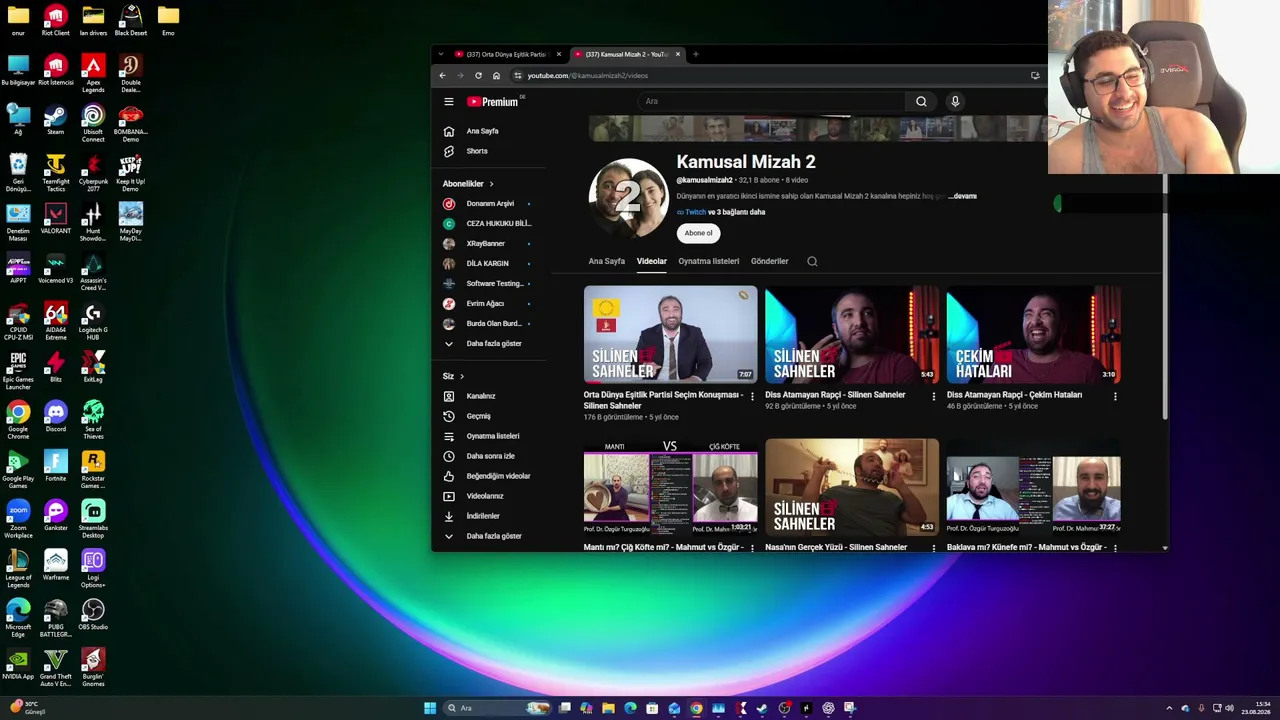Image resolution: width=1280 pixels, height=720 pixels.
Task: Open options for Orta Dünya Eşitlik video
Action: click(753, 396)
